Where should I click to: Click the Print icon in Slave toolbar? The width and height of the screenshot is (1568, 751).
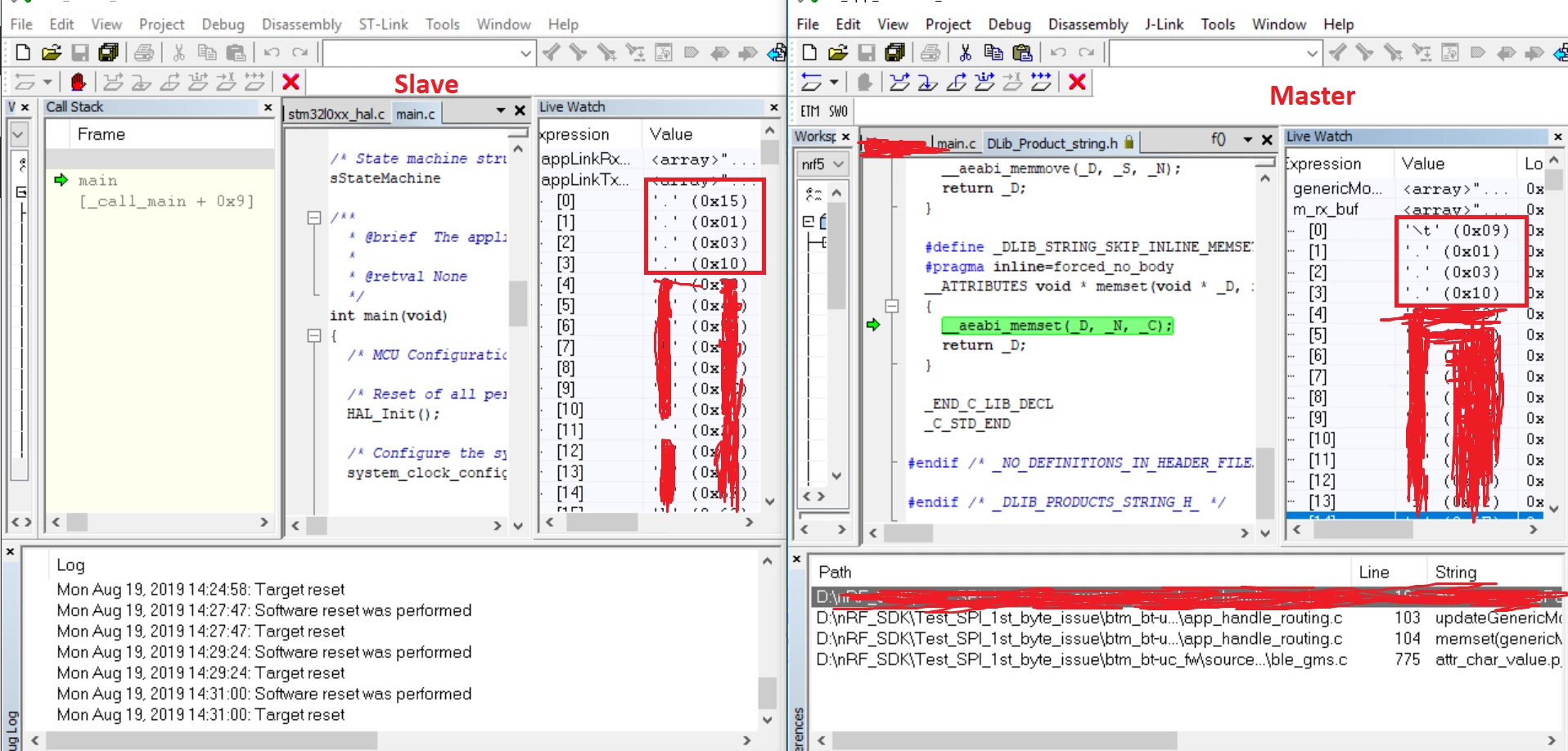(x=144, y=53)
